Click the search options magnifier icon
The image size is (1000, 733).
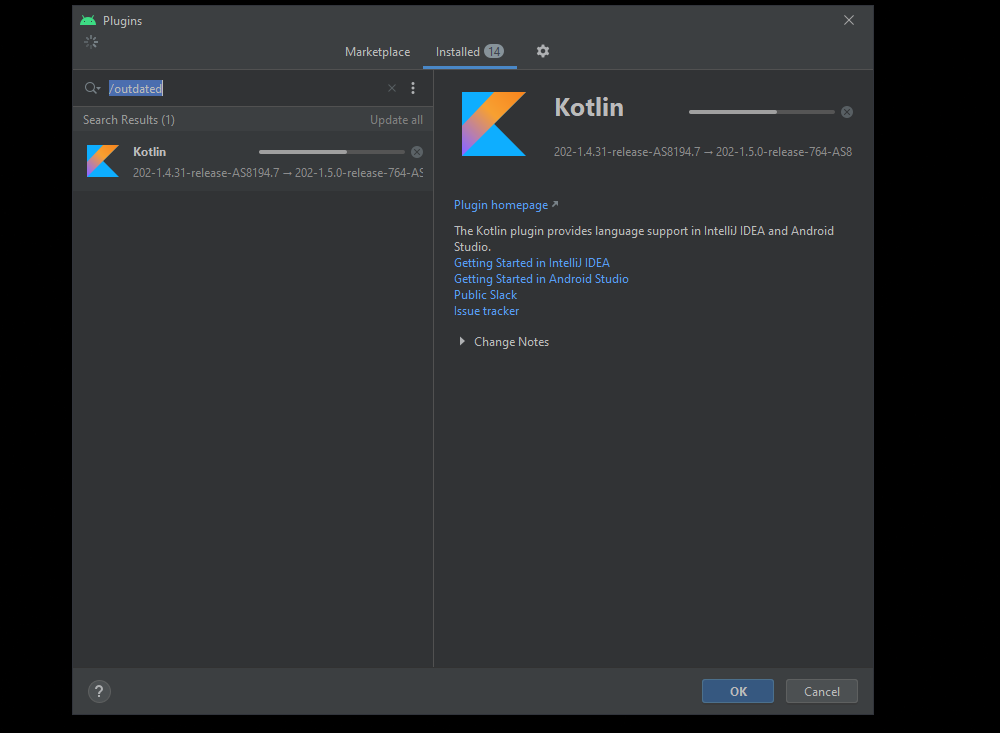(x=92, y=88)
